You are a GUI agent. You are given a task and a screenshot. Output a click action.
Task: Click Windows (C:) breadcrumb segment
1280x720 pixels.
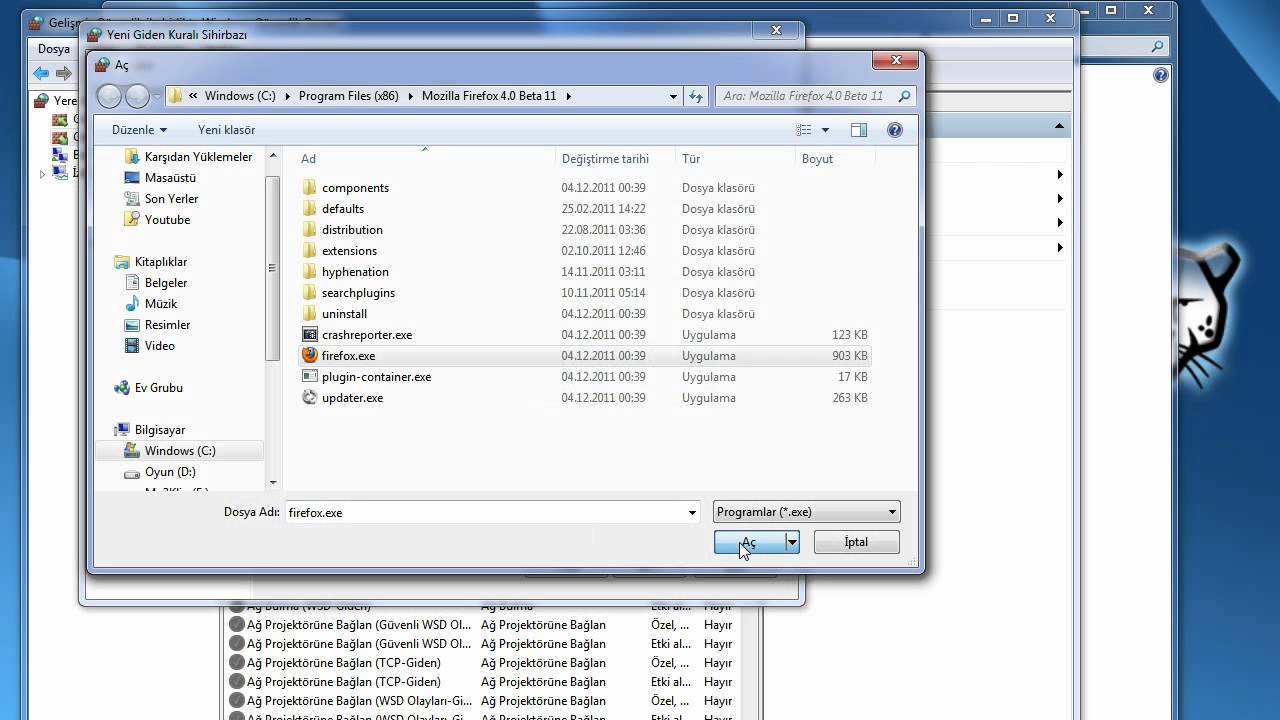coord(240,96)
